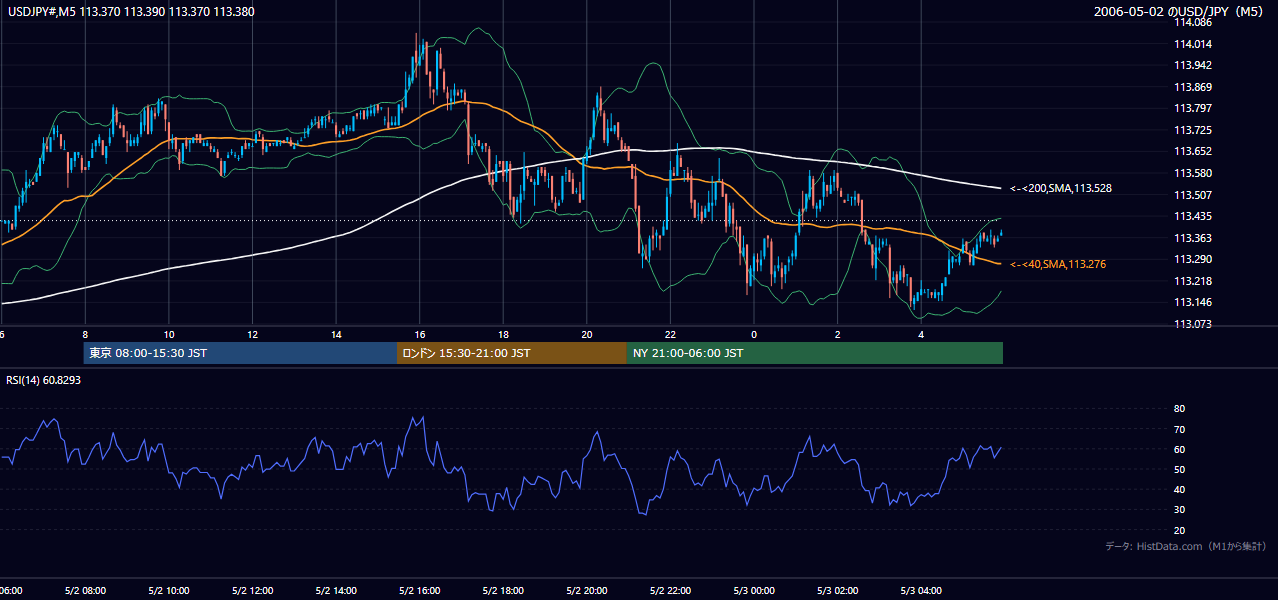Click the 5/2 16:00 time label
Screen dimensions: 1278x600
pyautogui.click(x=420, y=591)
